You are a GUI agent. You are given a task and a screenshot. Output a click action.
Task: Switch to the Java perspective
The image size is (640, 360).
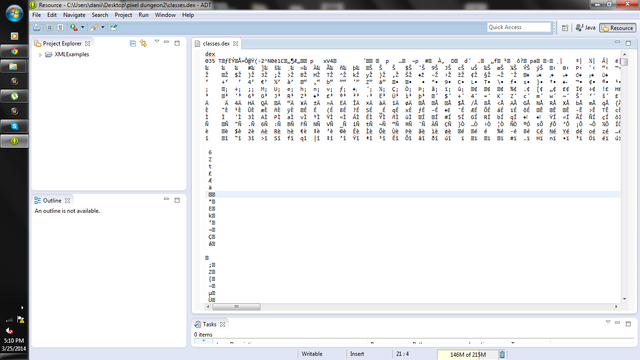[585, 28]
